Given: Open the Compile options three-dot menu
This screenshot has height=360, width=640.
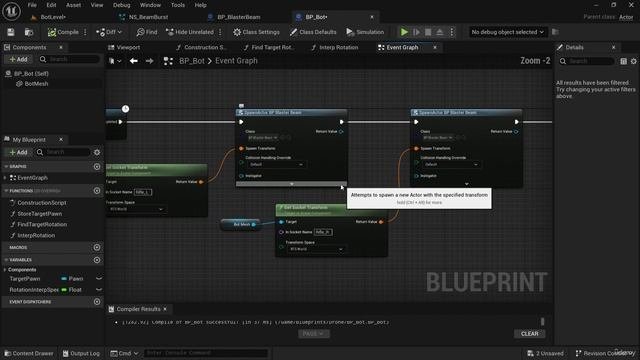Looking at the screenshot, I should 85,32.
